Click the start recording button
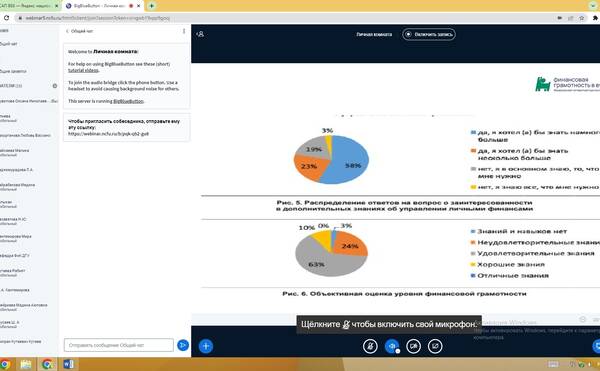600x371 pixels. [x=429, y=34]
